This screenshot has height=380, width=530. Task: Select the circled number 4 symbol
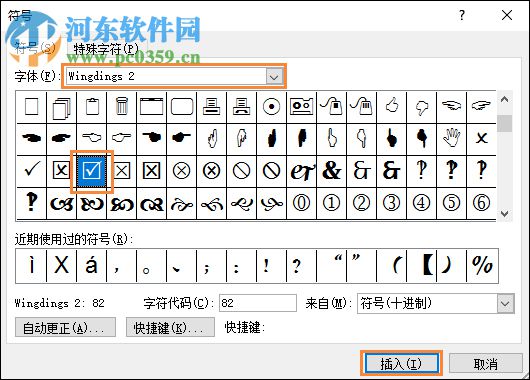click(x=421, y=204)
